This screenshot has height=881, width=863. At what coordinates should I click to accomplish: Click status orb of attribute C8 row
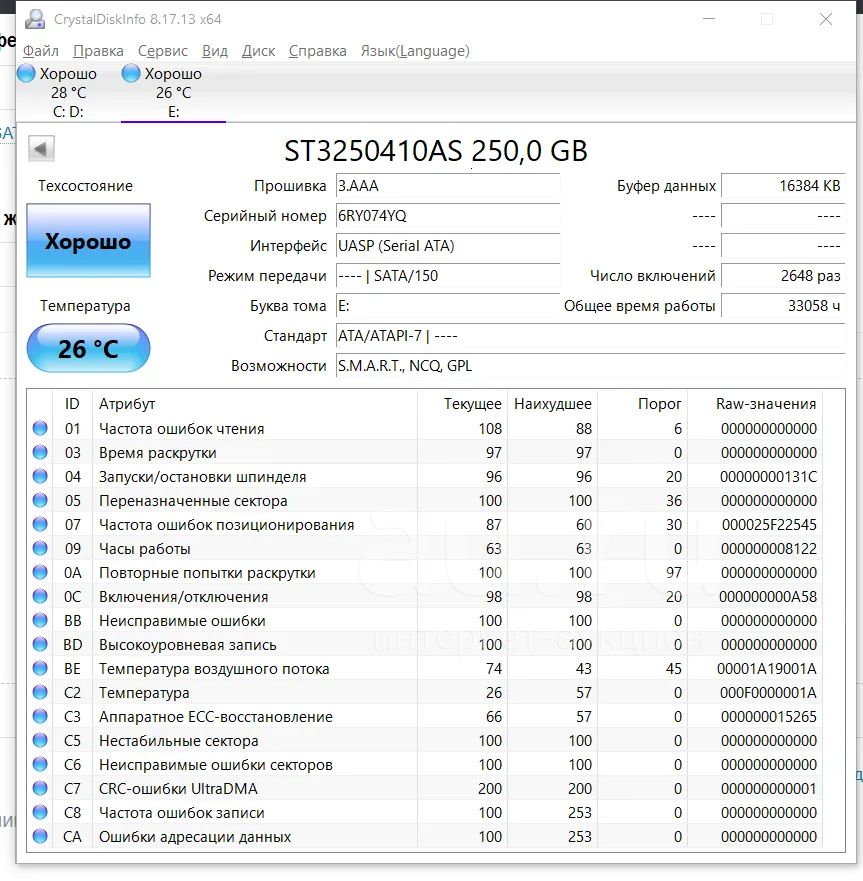(40, 812)
